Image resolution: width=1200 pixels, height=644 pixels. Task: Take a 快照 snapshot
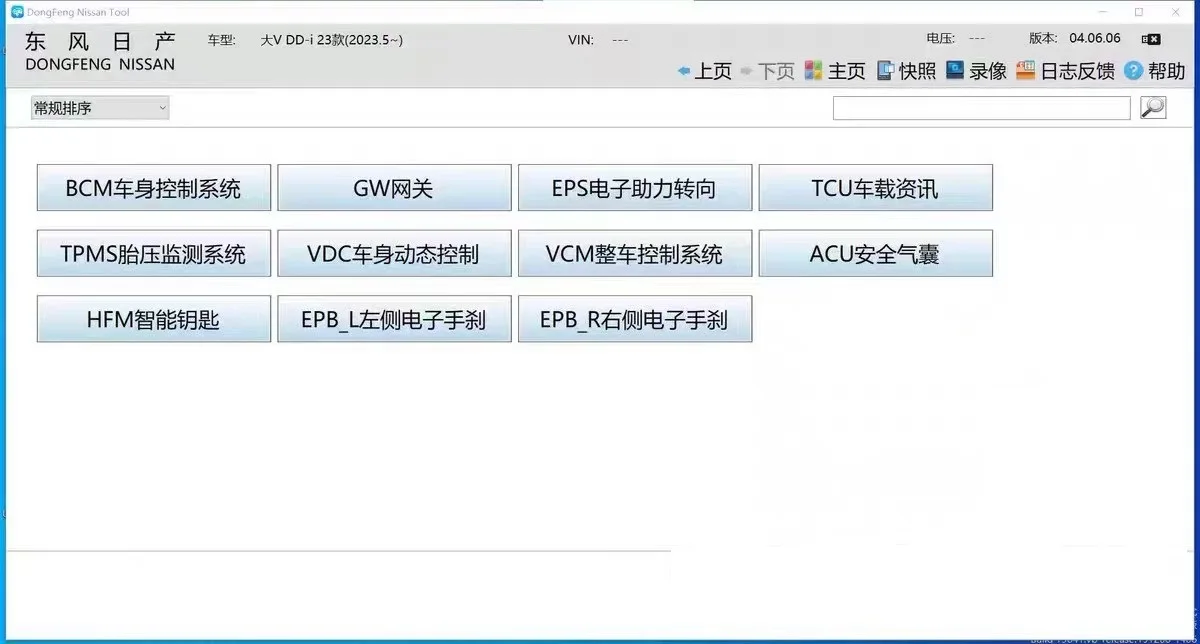point(917,71)
